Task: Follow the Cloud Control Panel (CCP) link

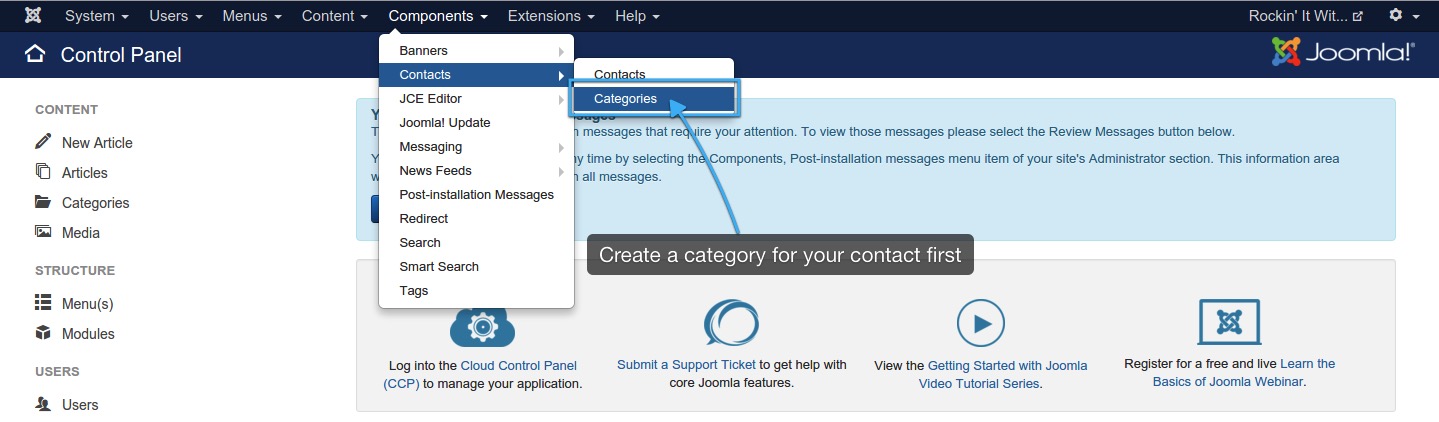Action: 480,374
